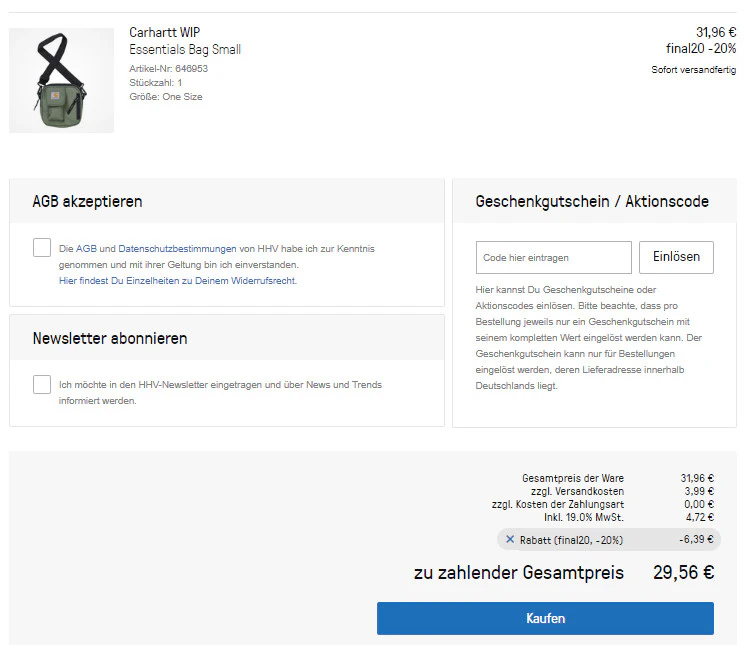Image resolution: width=746 pixels, height=645 pixels.
Task: Click the 'Newsletter abonnieren' heading
Action: click(110, 339)
